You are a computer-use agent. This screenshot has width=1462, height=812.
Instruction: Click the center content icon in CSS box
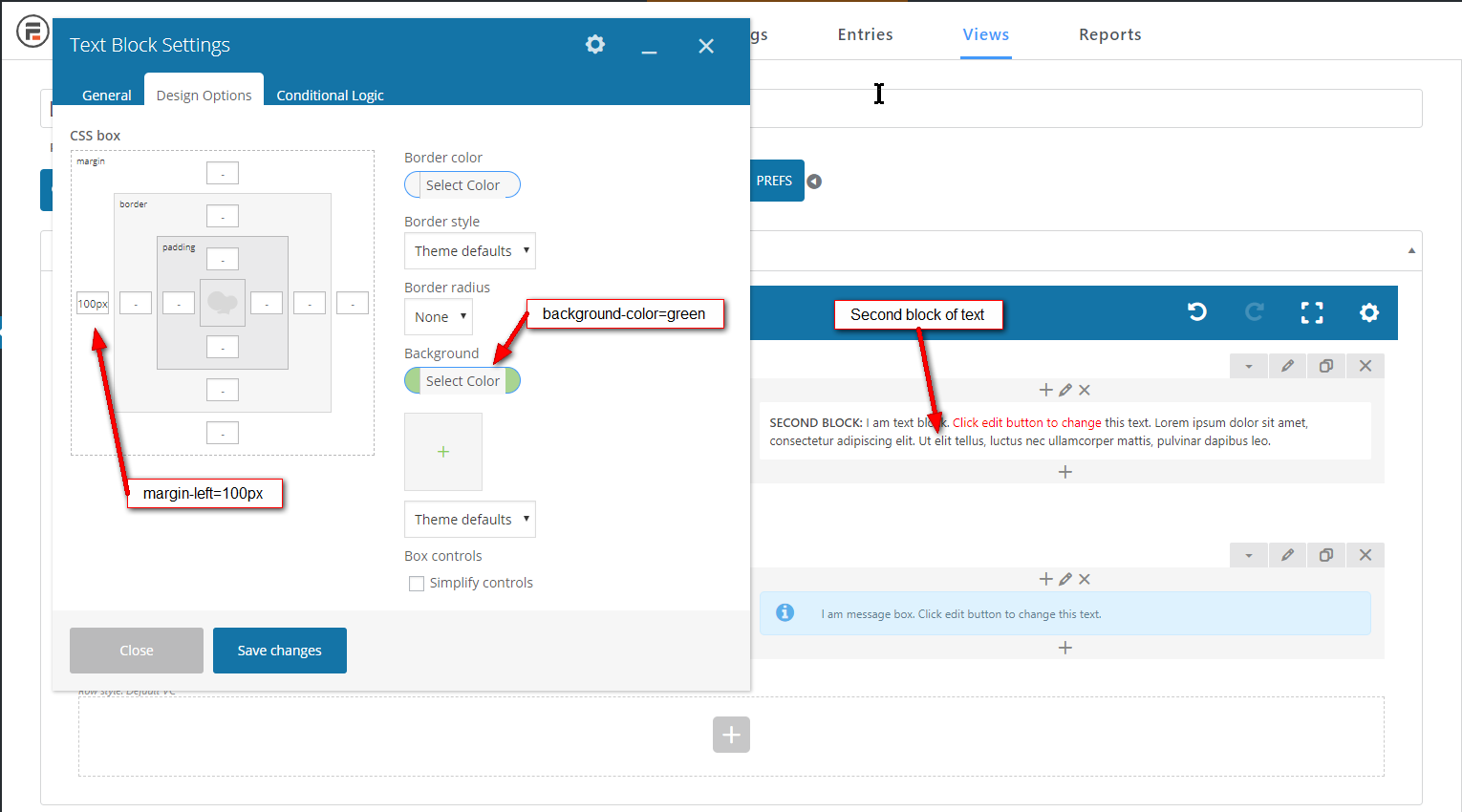pyautogui.click(x=223, y=303)
